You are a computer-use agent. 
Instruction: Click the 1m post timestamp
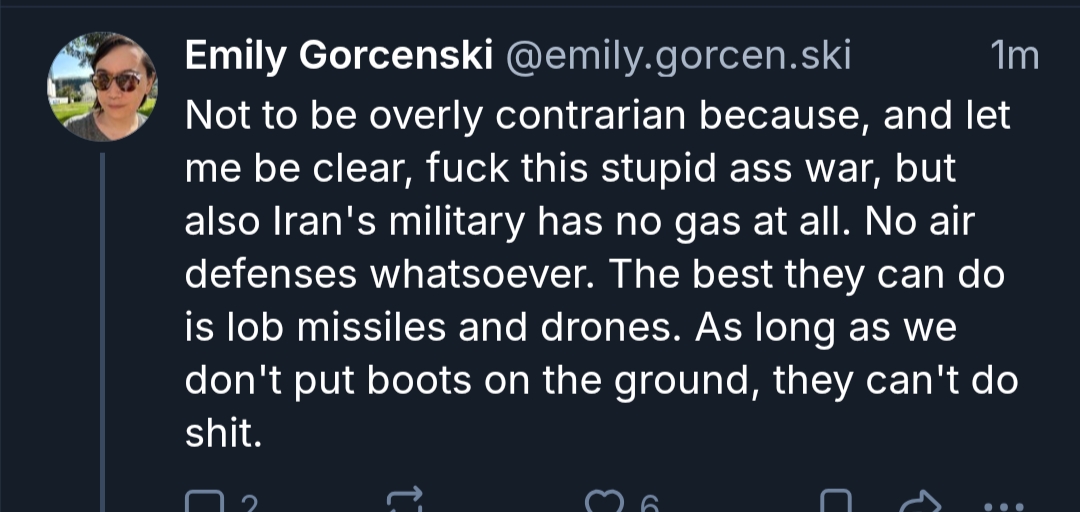(1014, 57)
